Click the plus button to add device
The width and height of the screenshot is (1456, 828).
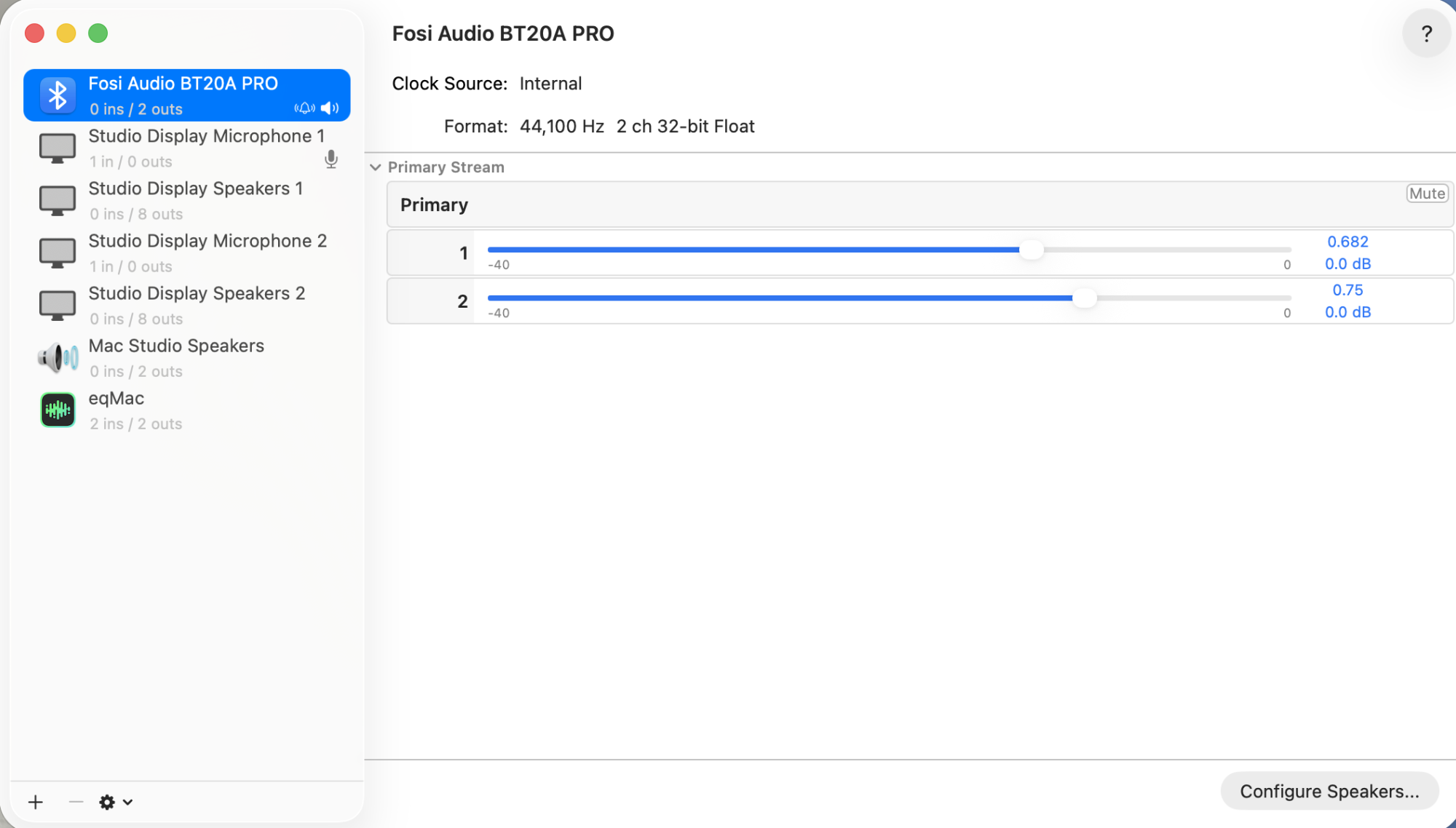[36, 802]
